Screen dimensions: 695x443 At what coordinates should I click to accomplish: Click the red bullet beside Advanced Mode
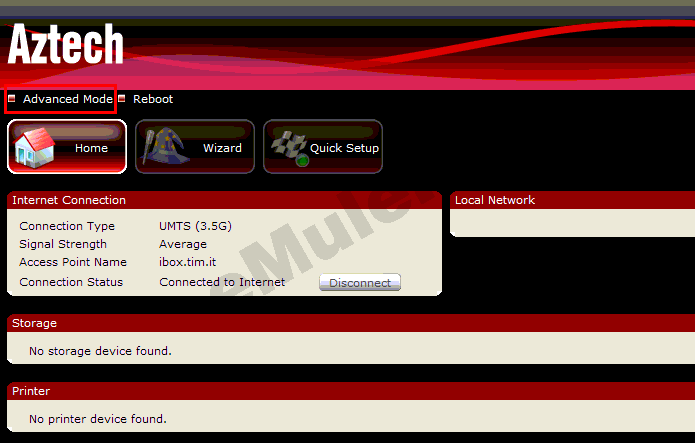coord(12,98)
